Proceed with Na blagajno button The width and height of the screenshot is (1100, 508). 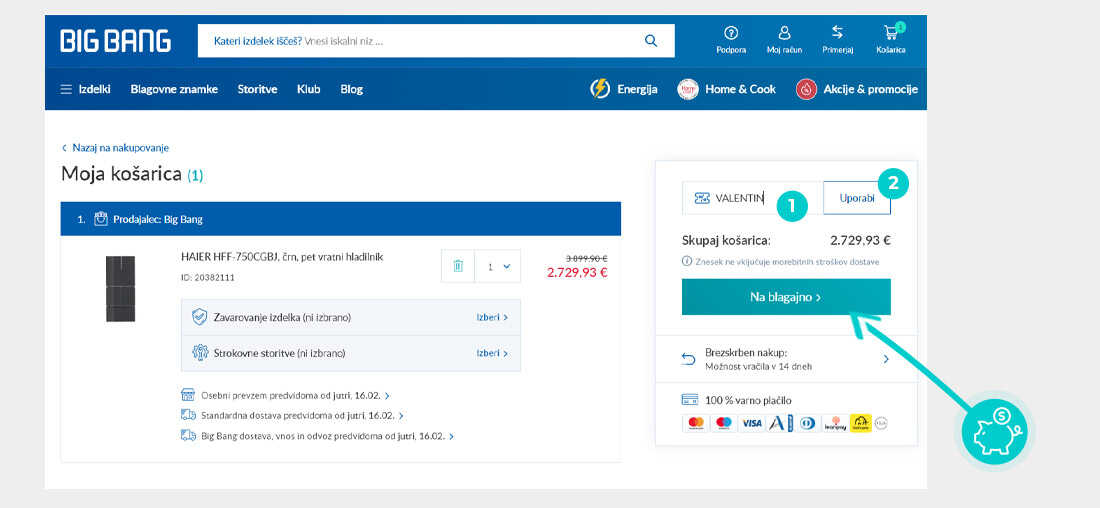click(786, 297)
